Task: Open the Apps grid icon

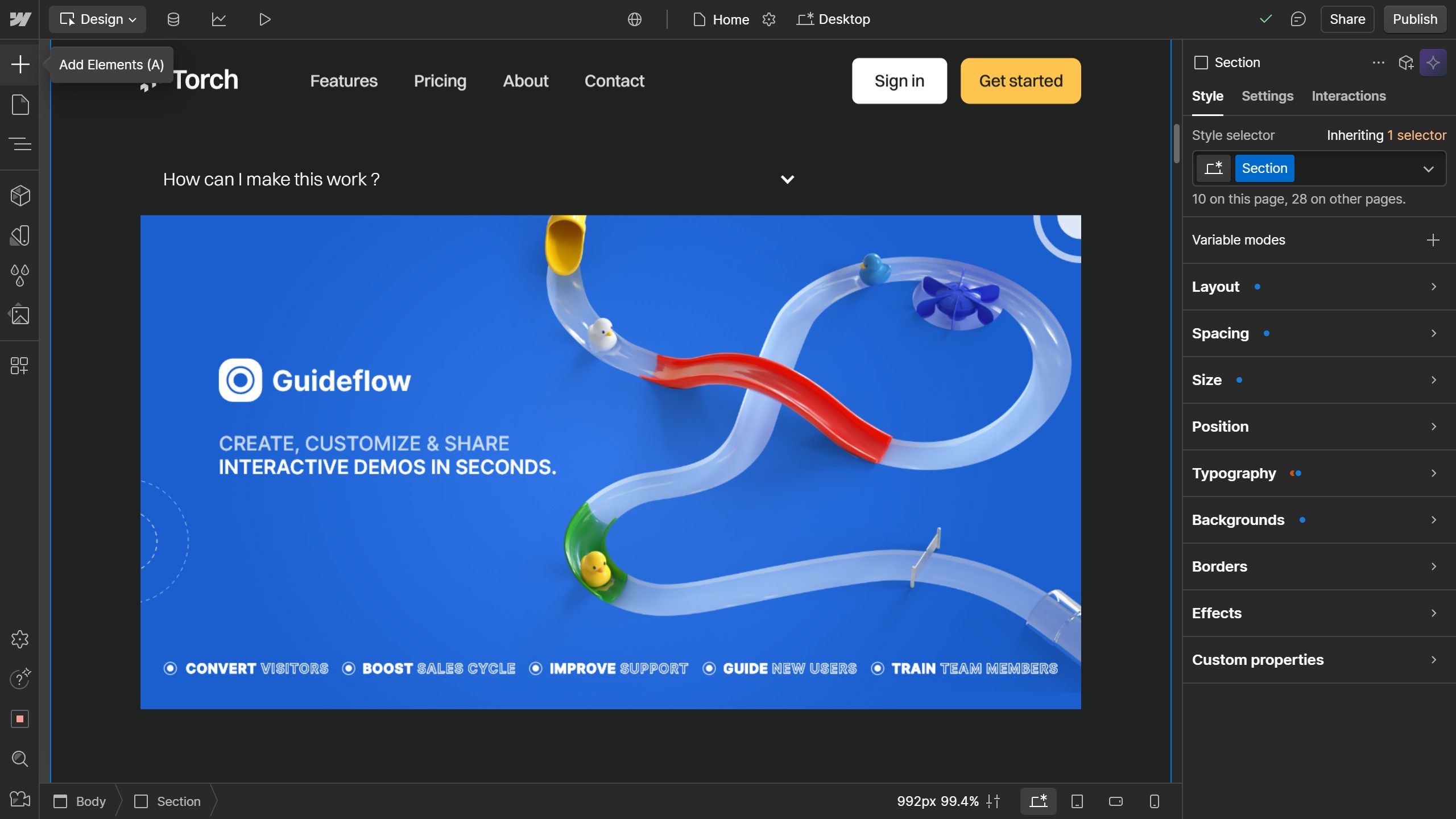Action: (20, 365)
